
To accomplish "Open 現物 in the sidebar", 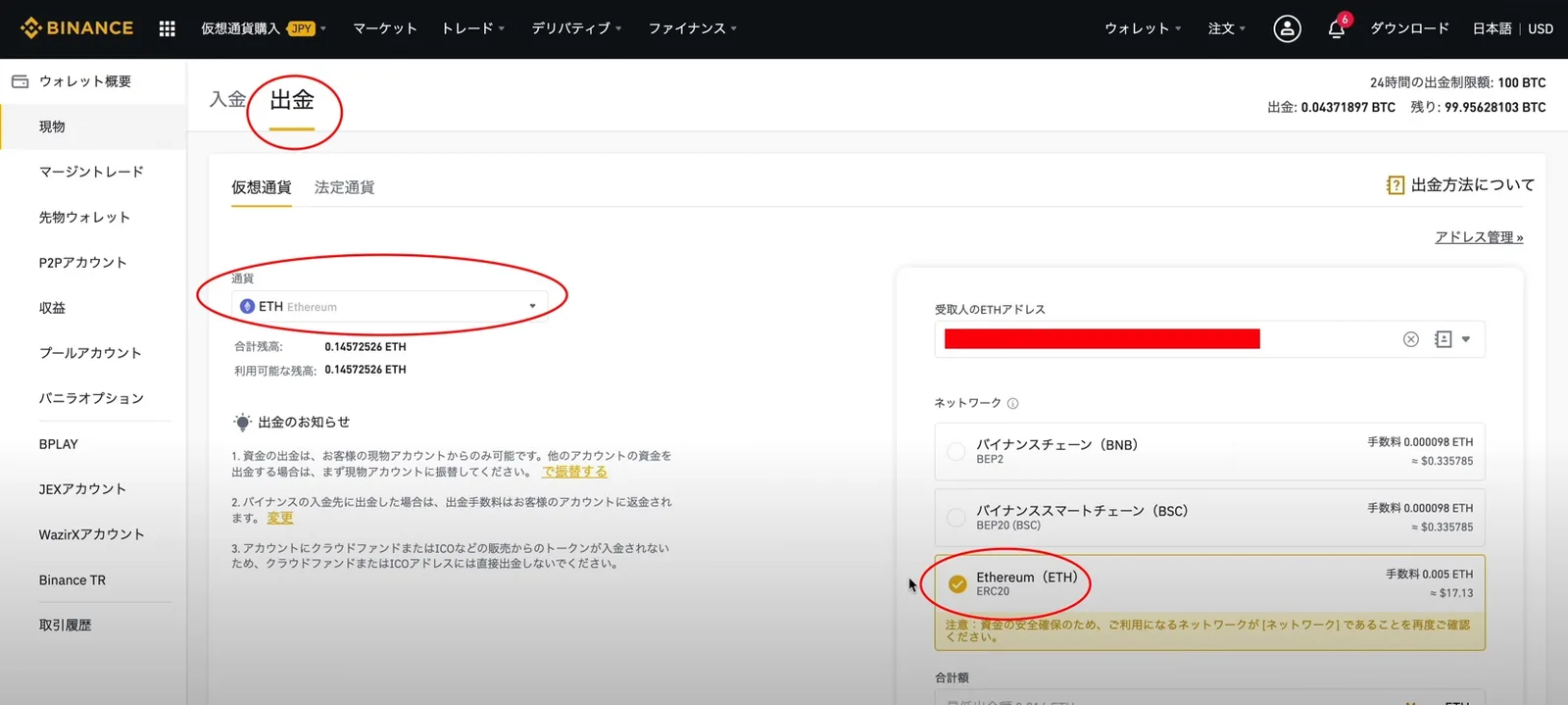I will [93, 126].
